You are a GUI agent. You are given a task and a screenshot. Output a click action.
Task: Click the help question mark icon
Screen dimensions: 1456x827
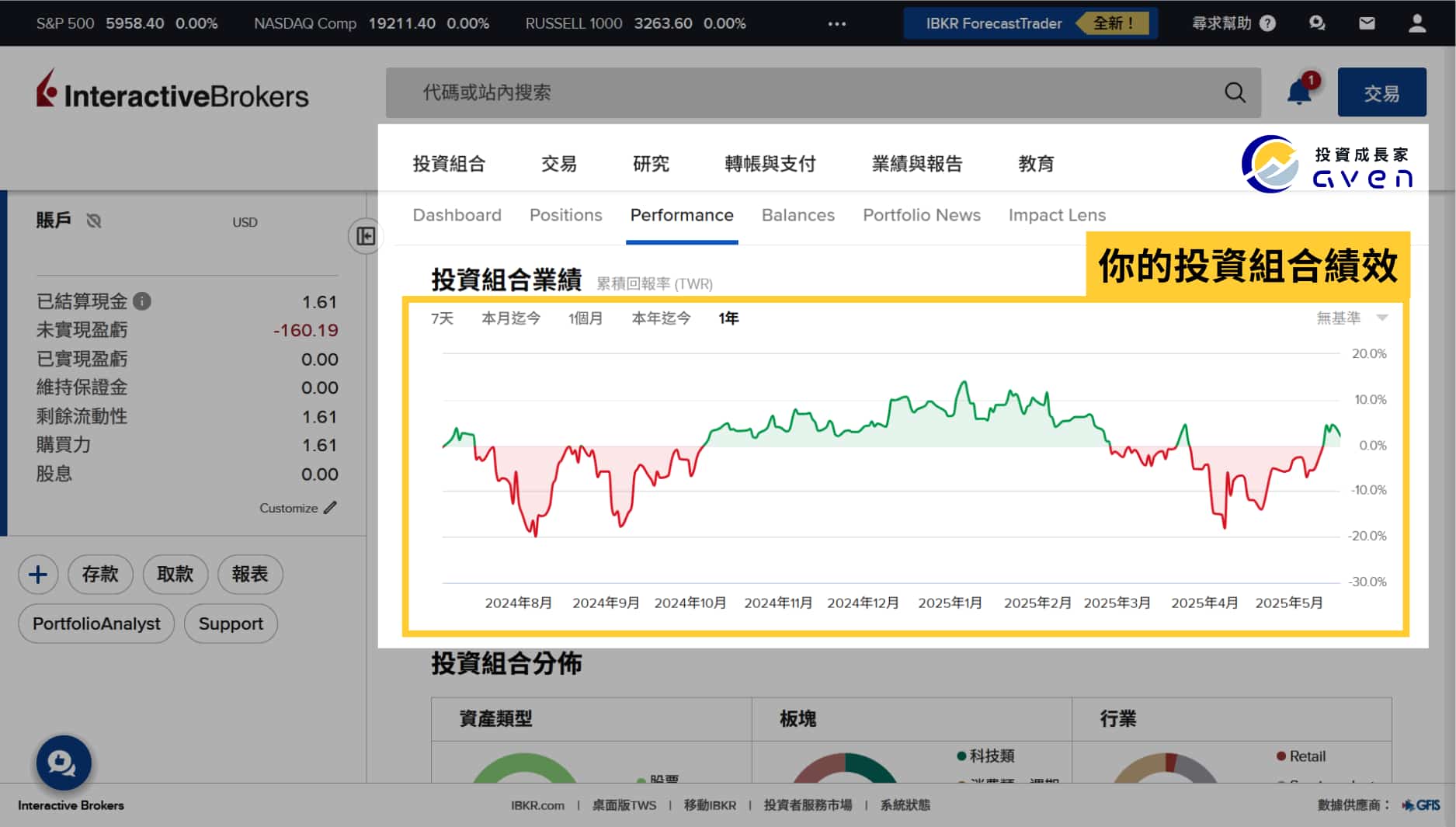[x=1267, y=23]
